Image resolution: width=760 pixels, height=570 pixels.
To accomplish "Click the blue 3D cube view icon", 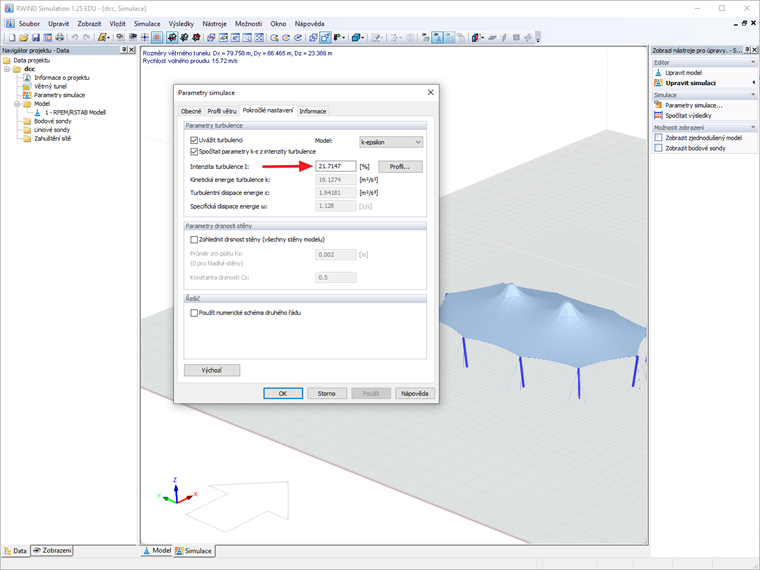I will pyautogui.click(x=356, y=37).
